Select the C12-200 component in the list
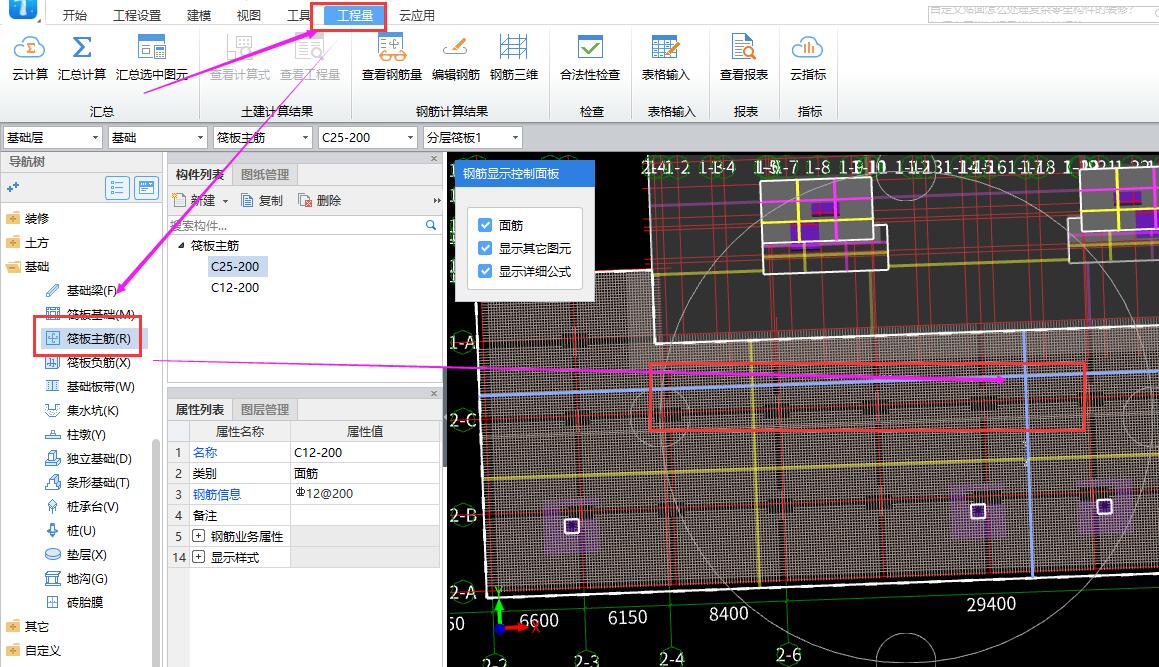 click(235, 287)
